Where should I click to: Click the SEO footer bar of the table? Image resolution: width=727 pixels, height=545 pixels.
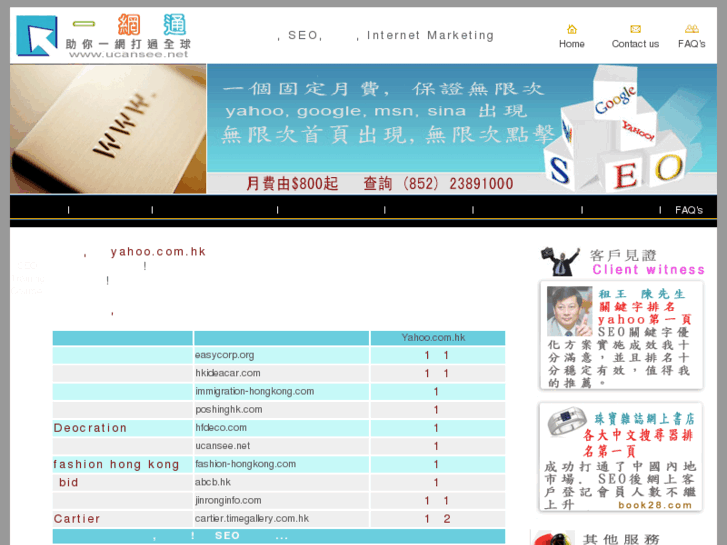(x=279, y=536)
